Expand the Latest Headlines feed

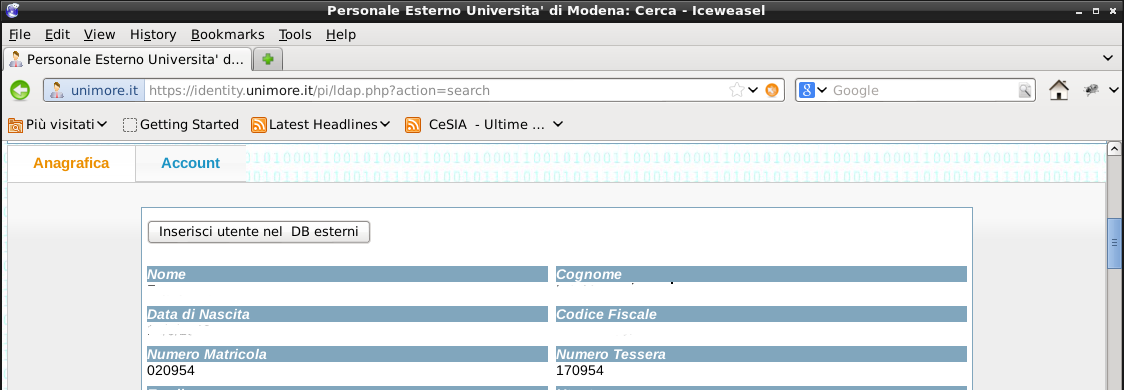click(x=320, y=125)
